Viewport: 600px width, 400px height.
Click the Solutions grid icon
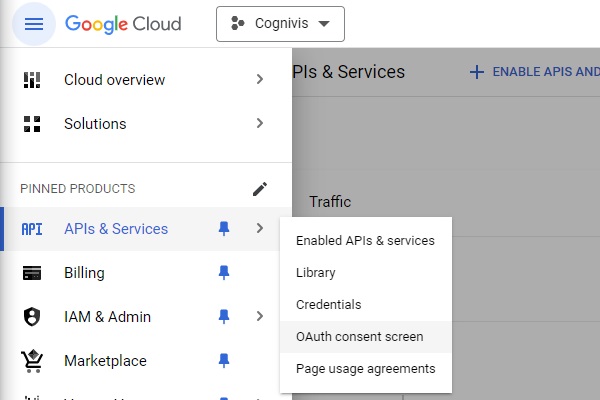(32, 124)
